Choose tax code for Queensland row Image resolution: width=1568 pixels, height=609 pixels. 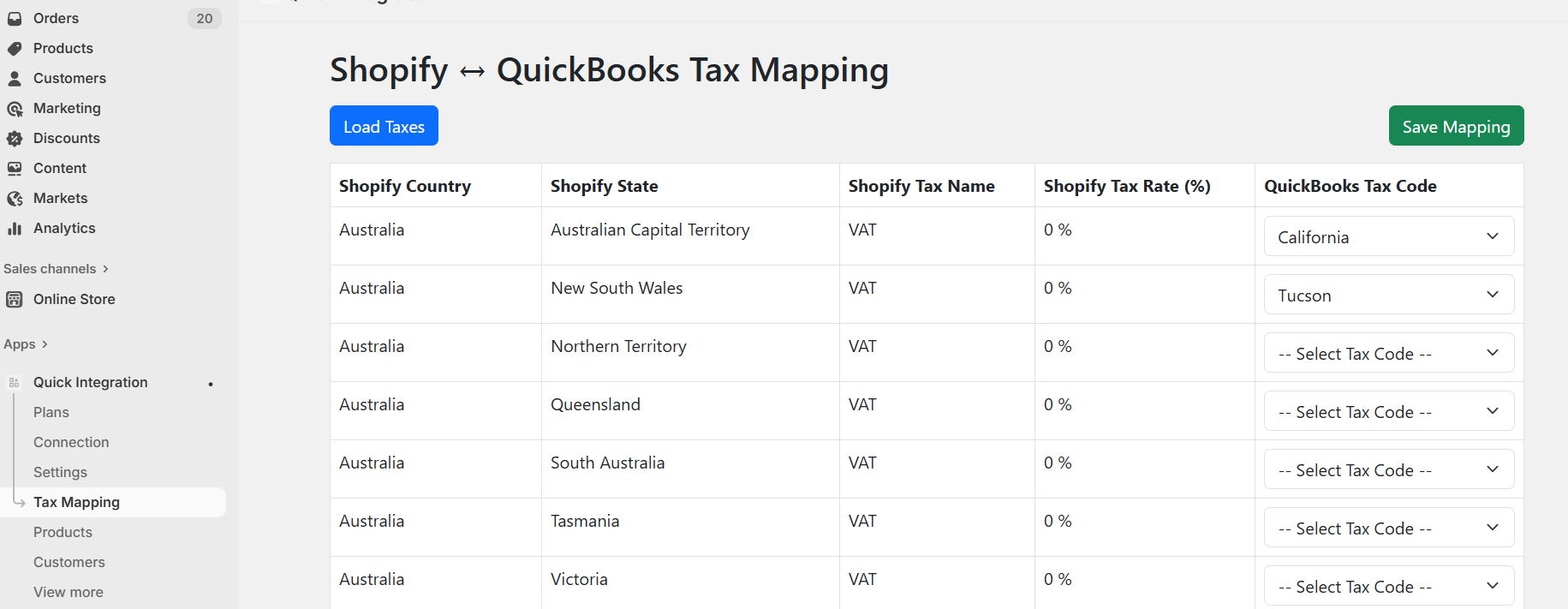click(1388, 412)
